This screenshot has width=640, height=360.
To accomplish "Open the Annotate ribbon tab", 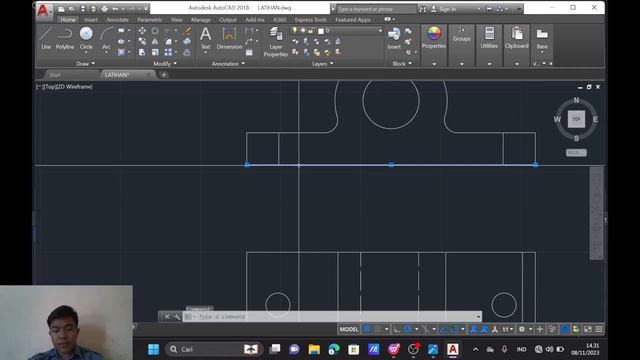I will tap(118, 20).
